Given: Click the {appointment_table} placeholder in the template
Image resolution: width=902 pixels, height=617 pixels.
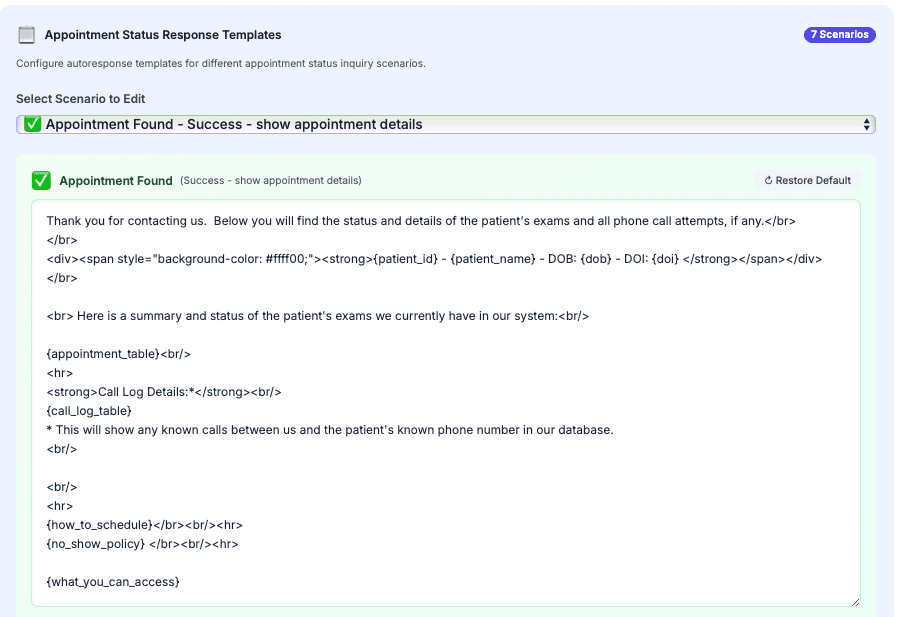Looking at the screenshot, I should click(x=100, y=354).
